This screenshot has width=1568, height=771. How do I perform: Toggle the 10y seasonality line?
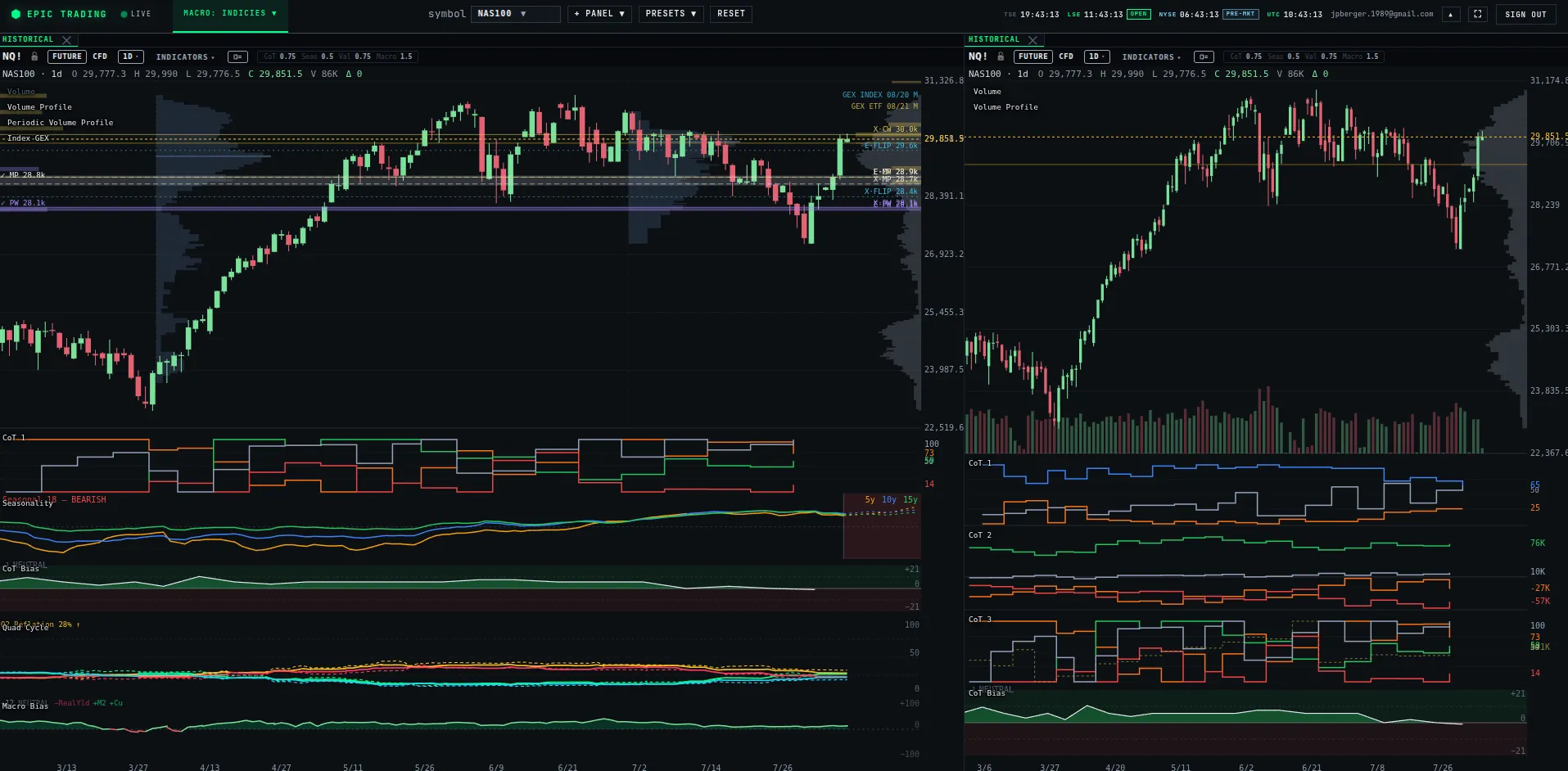[x=888, y=499]
